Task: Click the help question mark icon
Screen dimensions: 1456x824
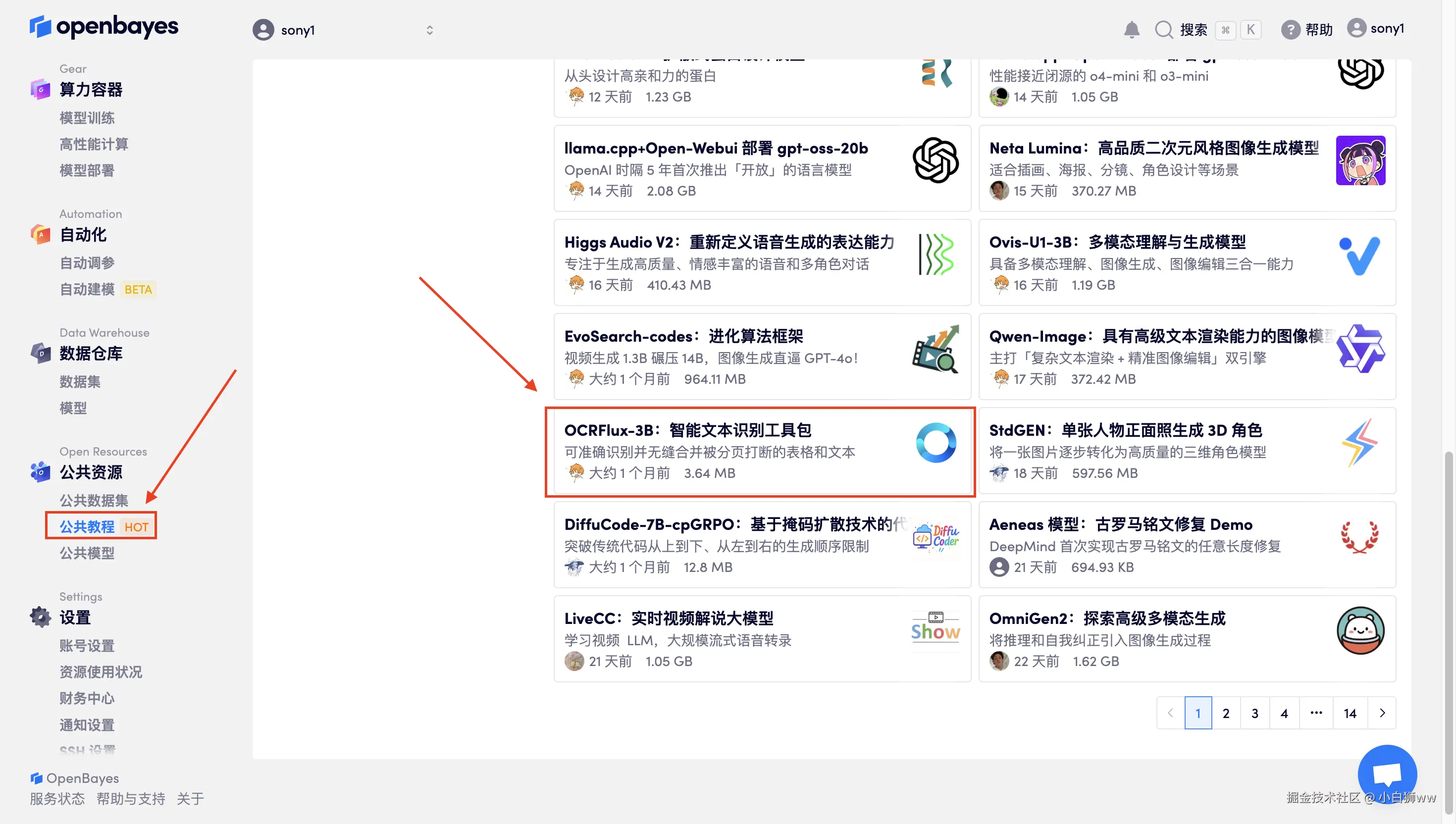Action: pos(1290,29)
